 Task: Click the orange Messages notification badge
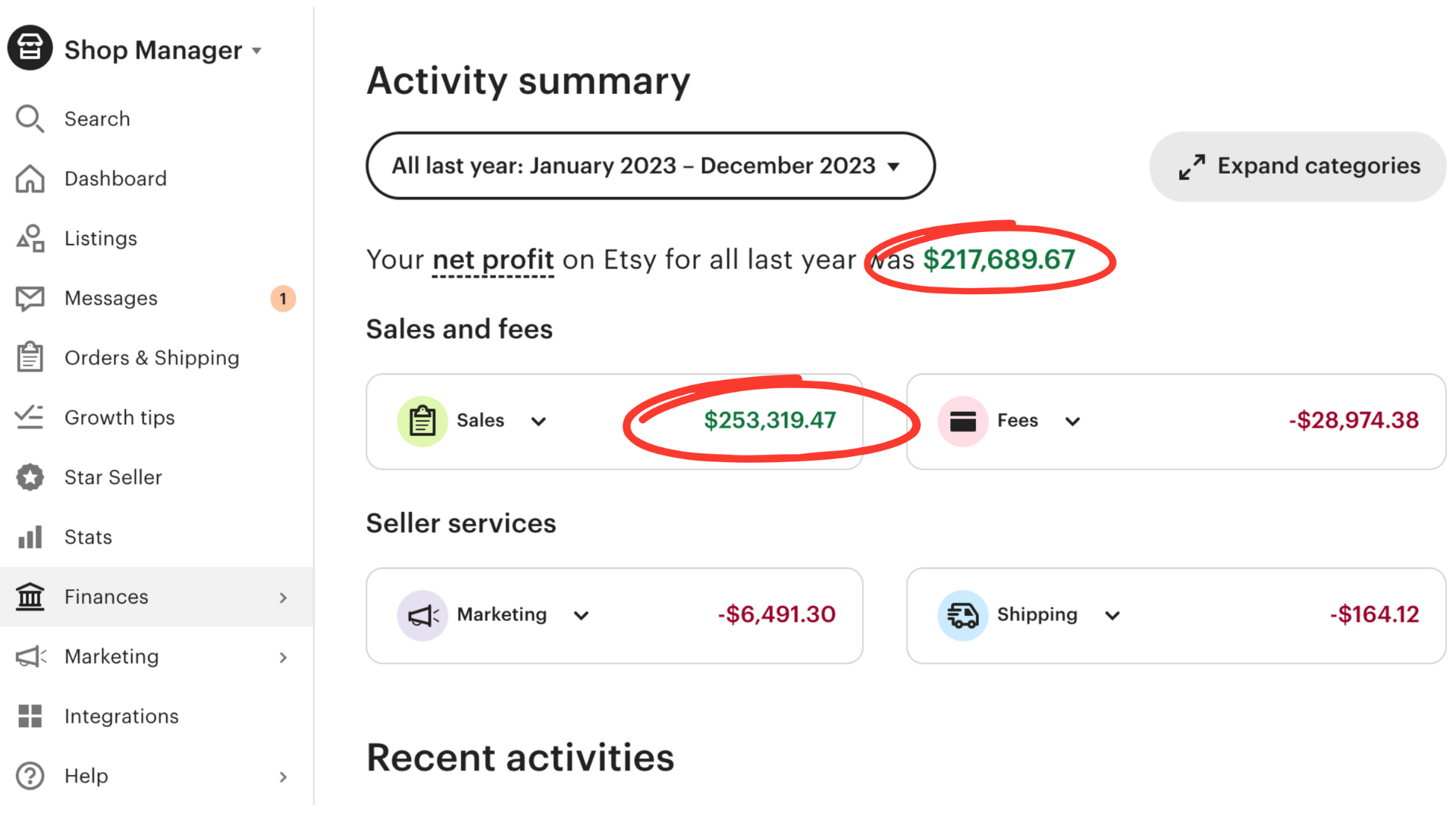283,298
